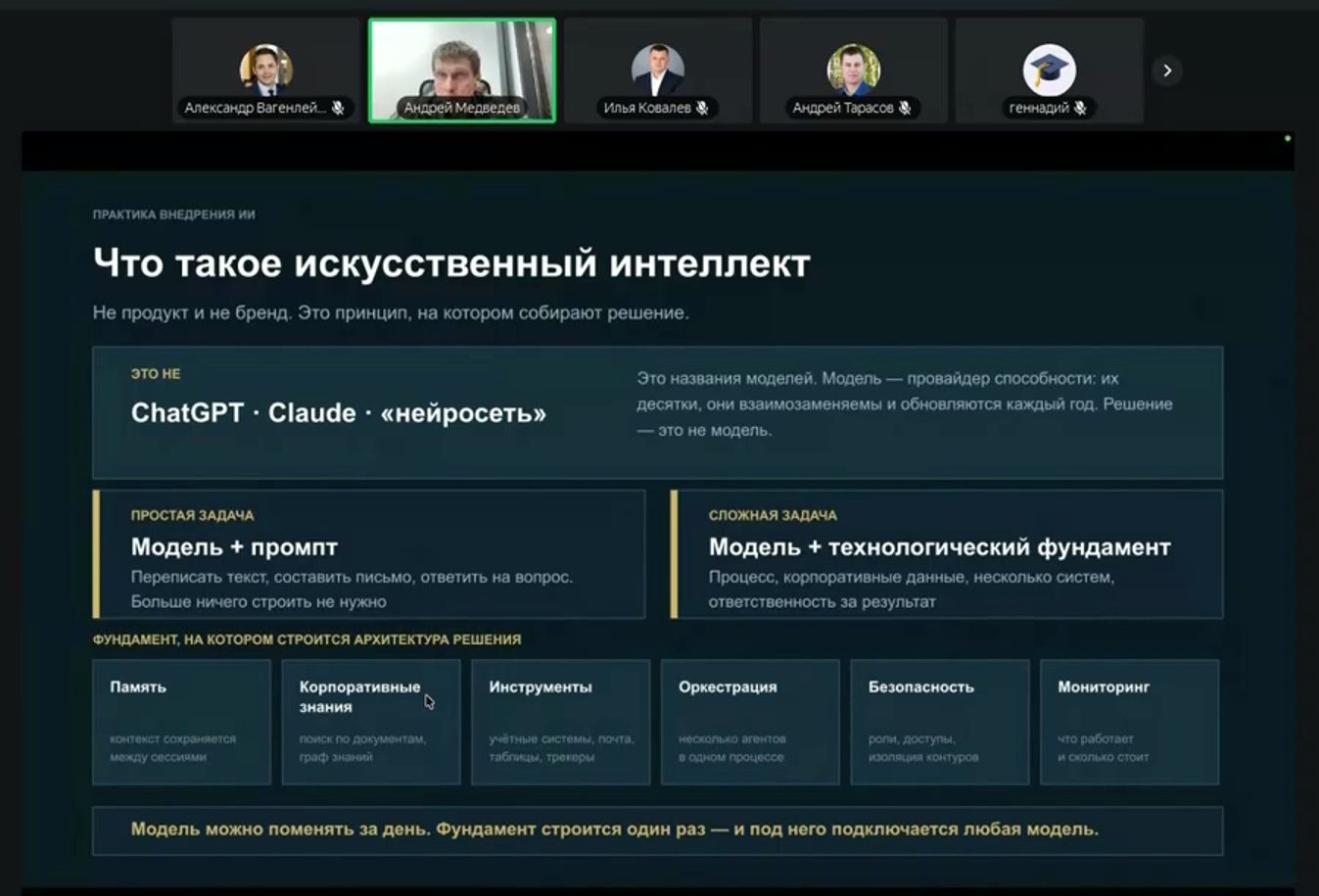This screenshot has width=1319, height=896.
Task: Click the Безопасность card
Action: tap(940, 722)
